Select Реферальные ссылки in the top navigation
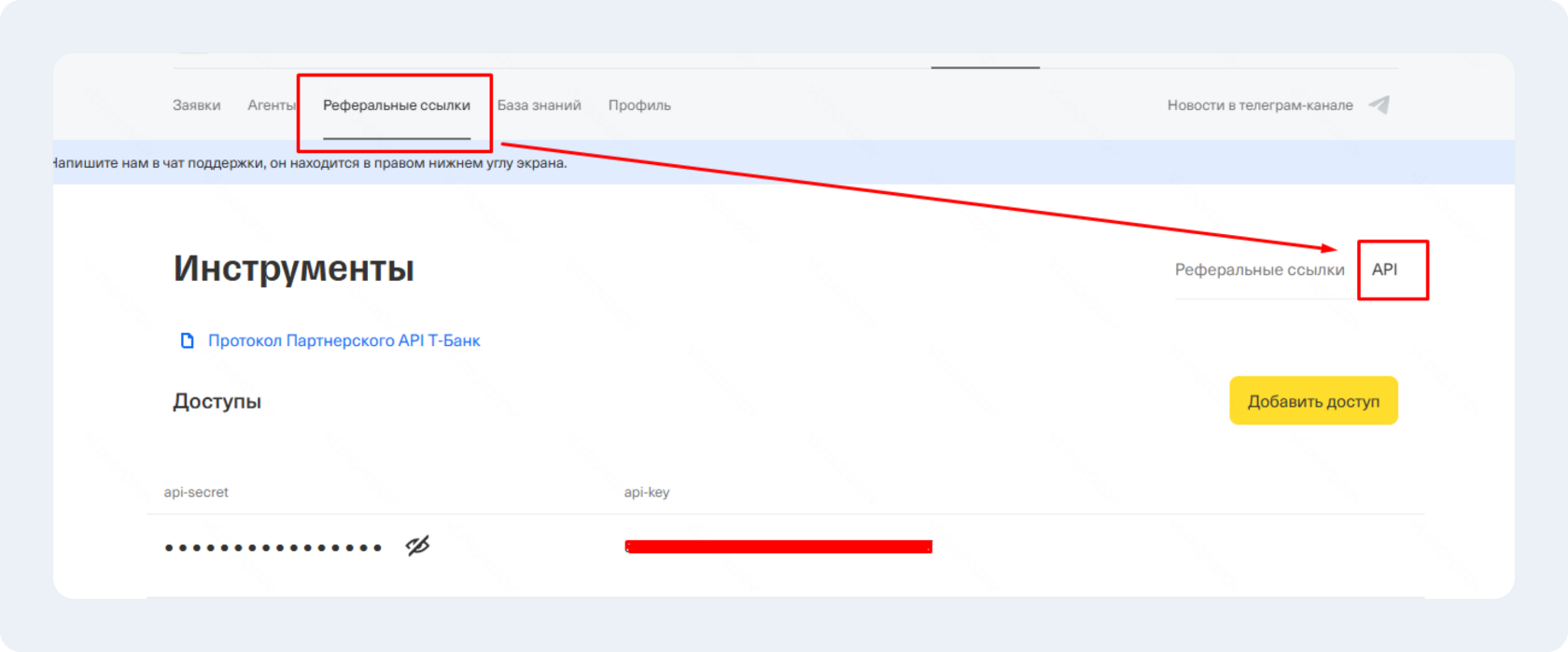 point(396,105)
